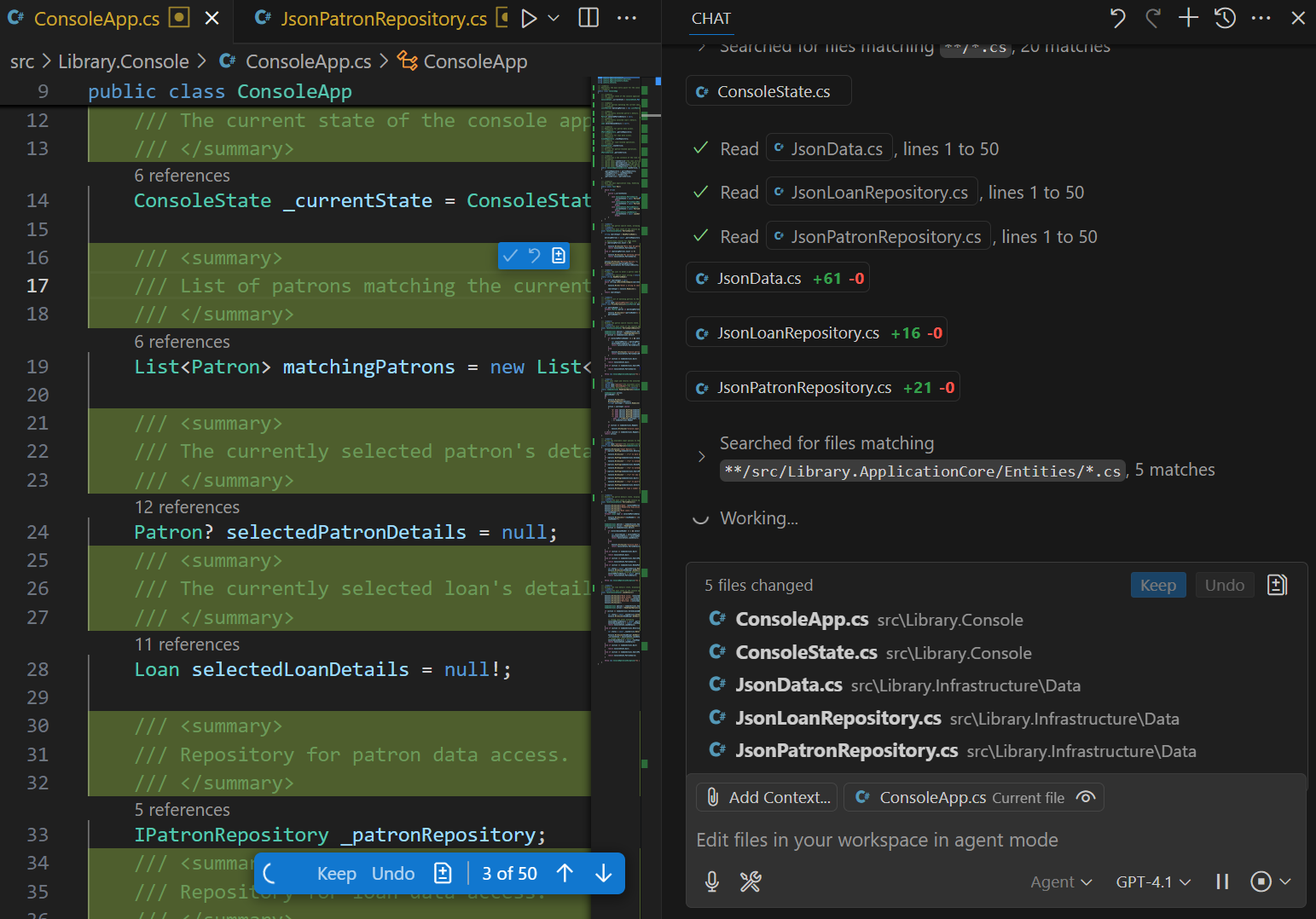This screenshot has height=919, width=1316.
Task: Open the GPT-4.1 model picker
Action: (x=1152, y=881)
